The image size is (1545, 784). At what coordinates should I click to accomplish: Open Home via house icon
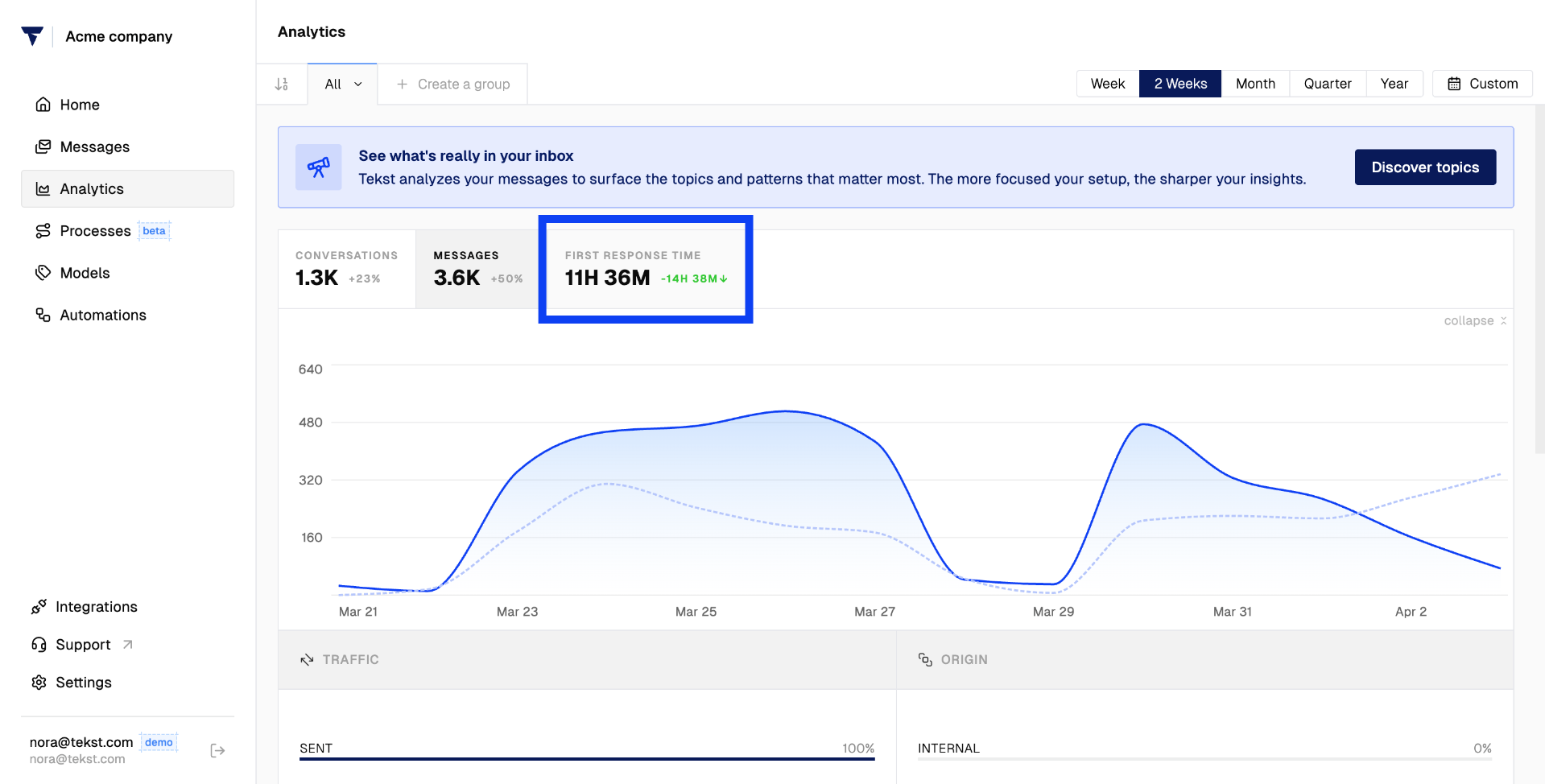(43, 105)
